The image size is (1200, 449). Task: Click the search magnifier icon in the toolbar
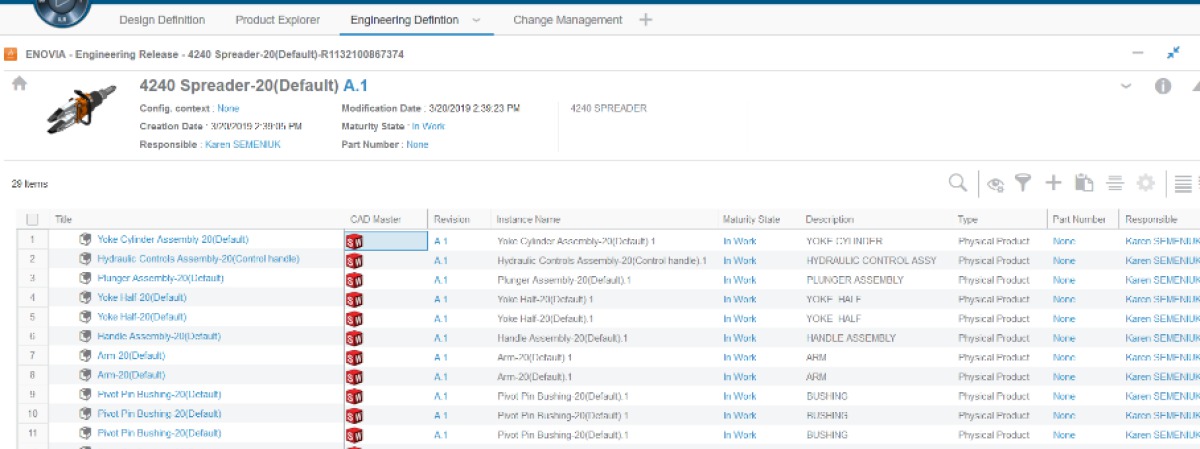[x=957, y=182]
